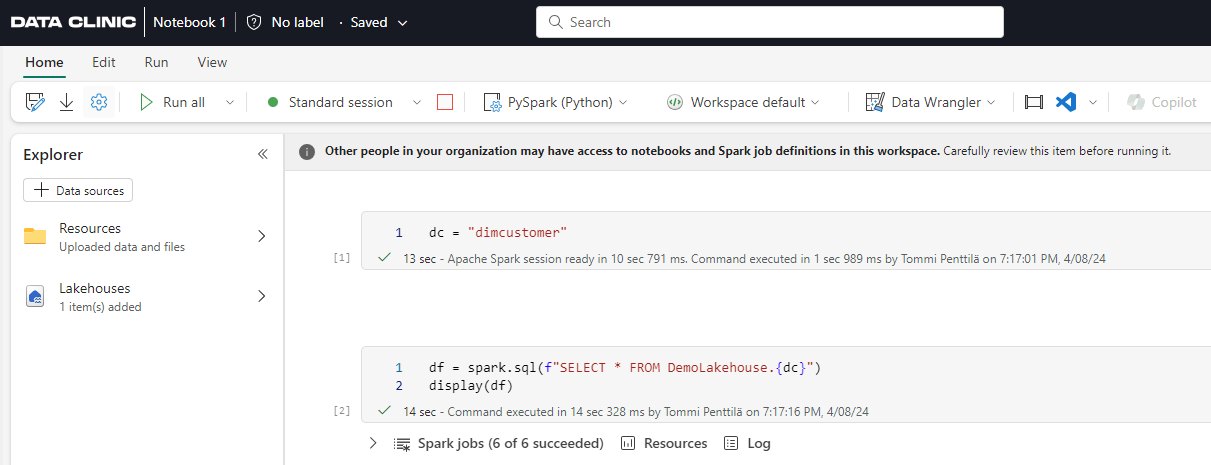Open Data Wrangler dropdown
This screenshot has height=465, width=1211.
[x=930, y=102]
